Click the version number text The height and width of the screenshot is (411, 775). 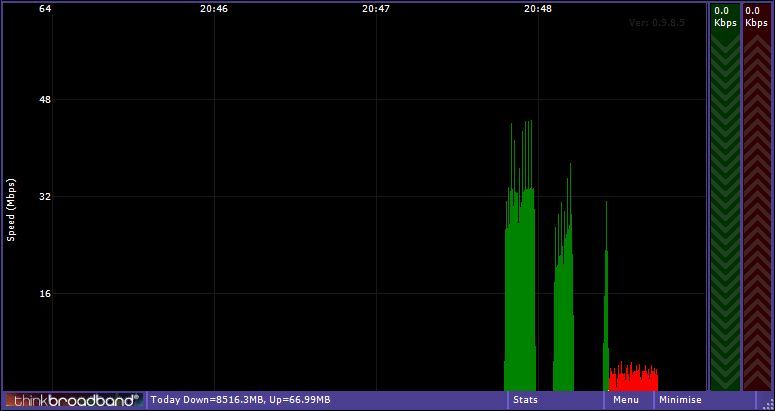tap(657, 23)
